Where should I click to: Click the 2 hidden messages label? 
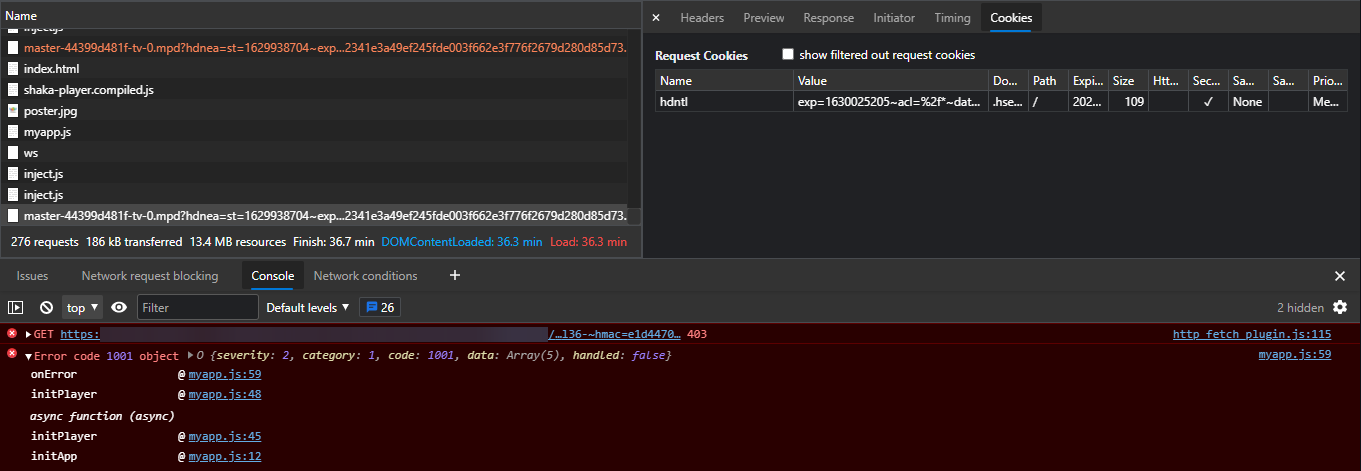pos(1300,308)
